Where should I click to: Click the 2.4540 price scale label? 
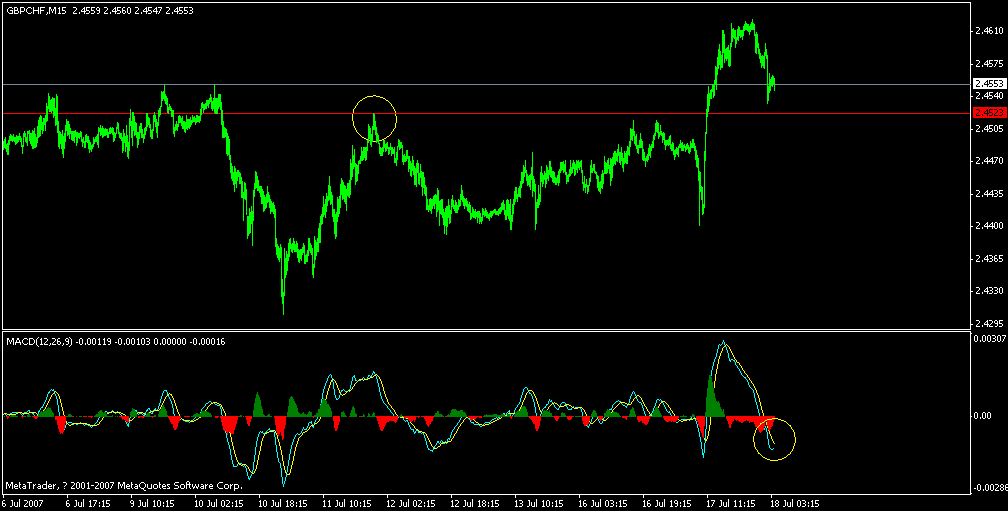point(987,96)
